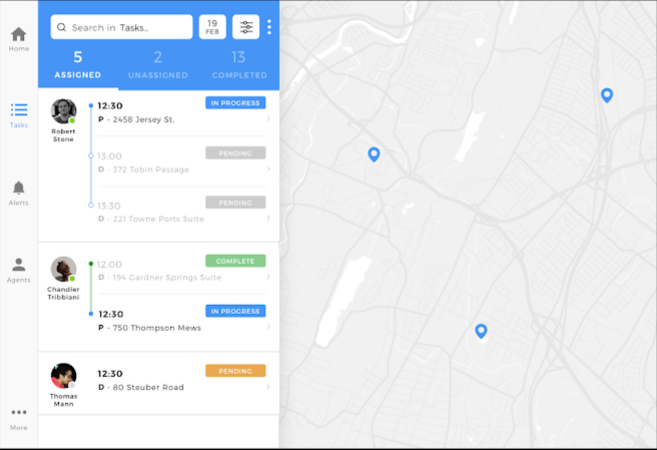Viewport: 657px width, 450px height.
Task: Click Pending badge for Tobin Passage
Action: (235, 153)
